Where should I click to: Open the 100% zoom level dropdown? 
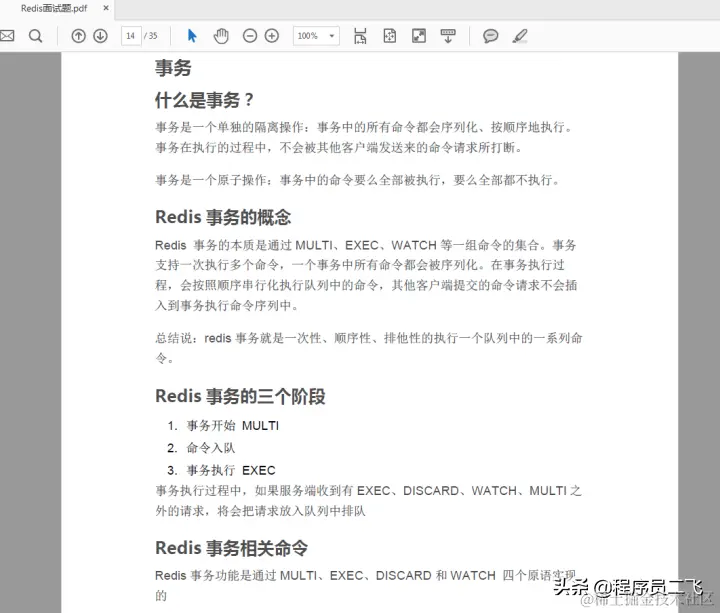click(x=316, y=36)
